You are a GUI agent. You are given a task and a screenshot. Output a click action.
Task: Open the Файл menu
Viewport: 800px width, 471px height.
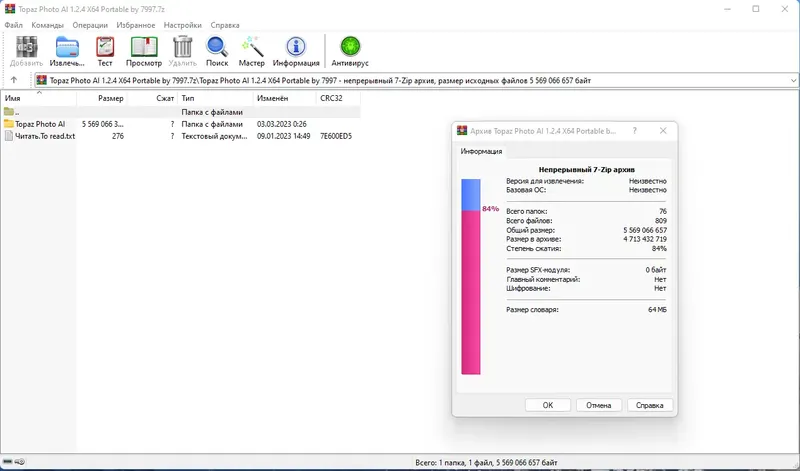coord(14,25)
